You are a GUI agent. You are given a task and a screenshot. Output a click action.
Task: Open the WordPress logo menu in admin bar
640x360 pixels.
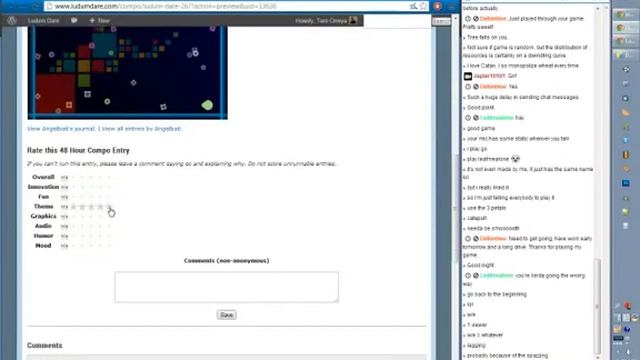12,20
